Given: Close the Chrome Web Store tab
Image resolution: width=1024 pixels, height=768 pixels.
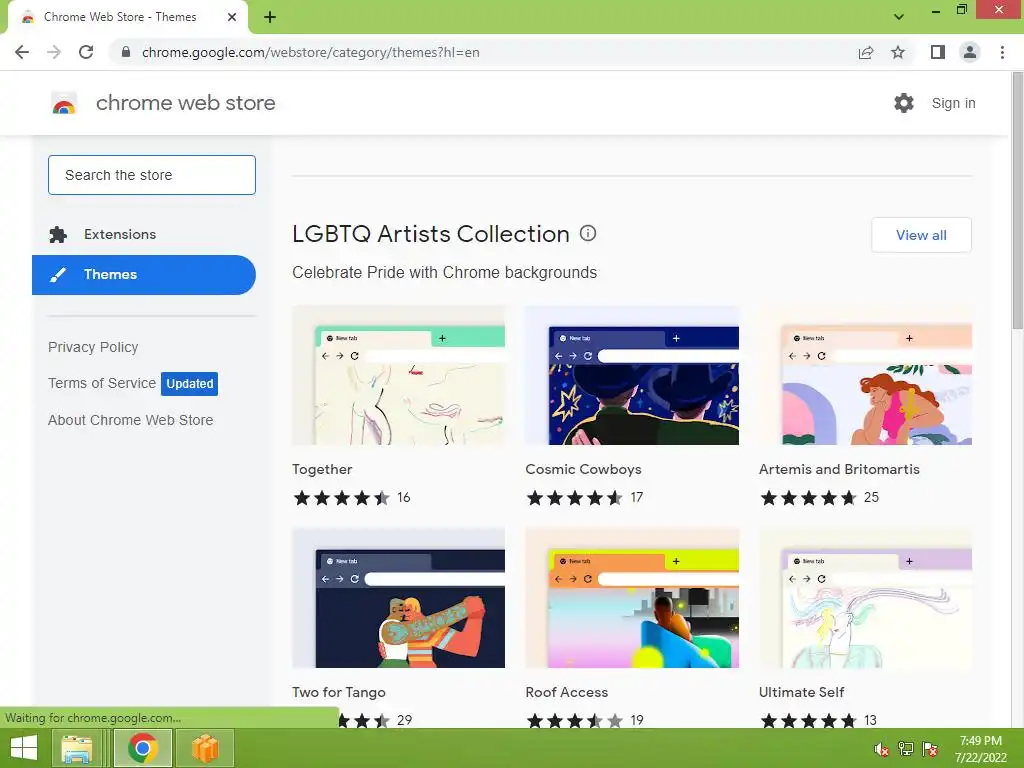Looking at the screenshot, I should 232,17.
